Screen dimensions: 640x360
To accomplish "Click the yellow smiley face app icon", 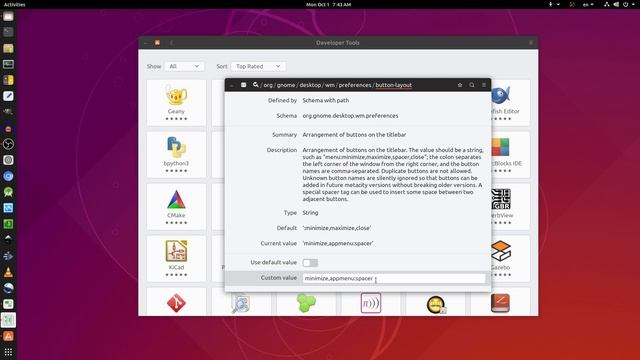I will (436, 304).
